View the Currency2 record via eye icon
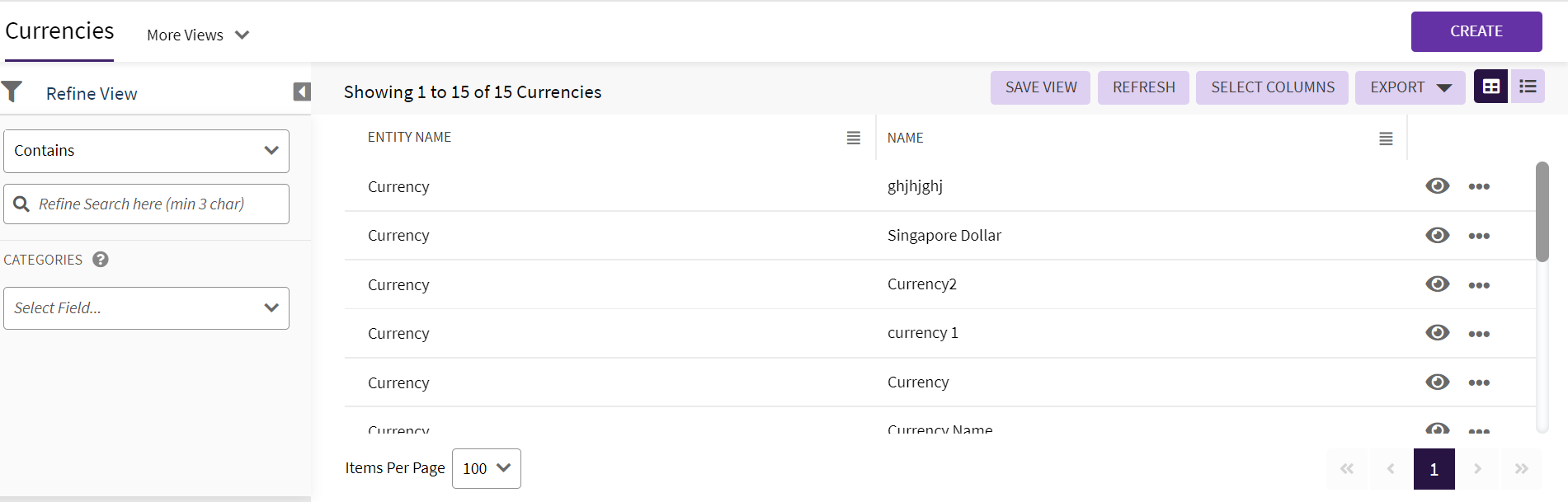Image resolution: width=1568 pixels, height=502 pixels. [x=1437, y=284]
